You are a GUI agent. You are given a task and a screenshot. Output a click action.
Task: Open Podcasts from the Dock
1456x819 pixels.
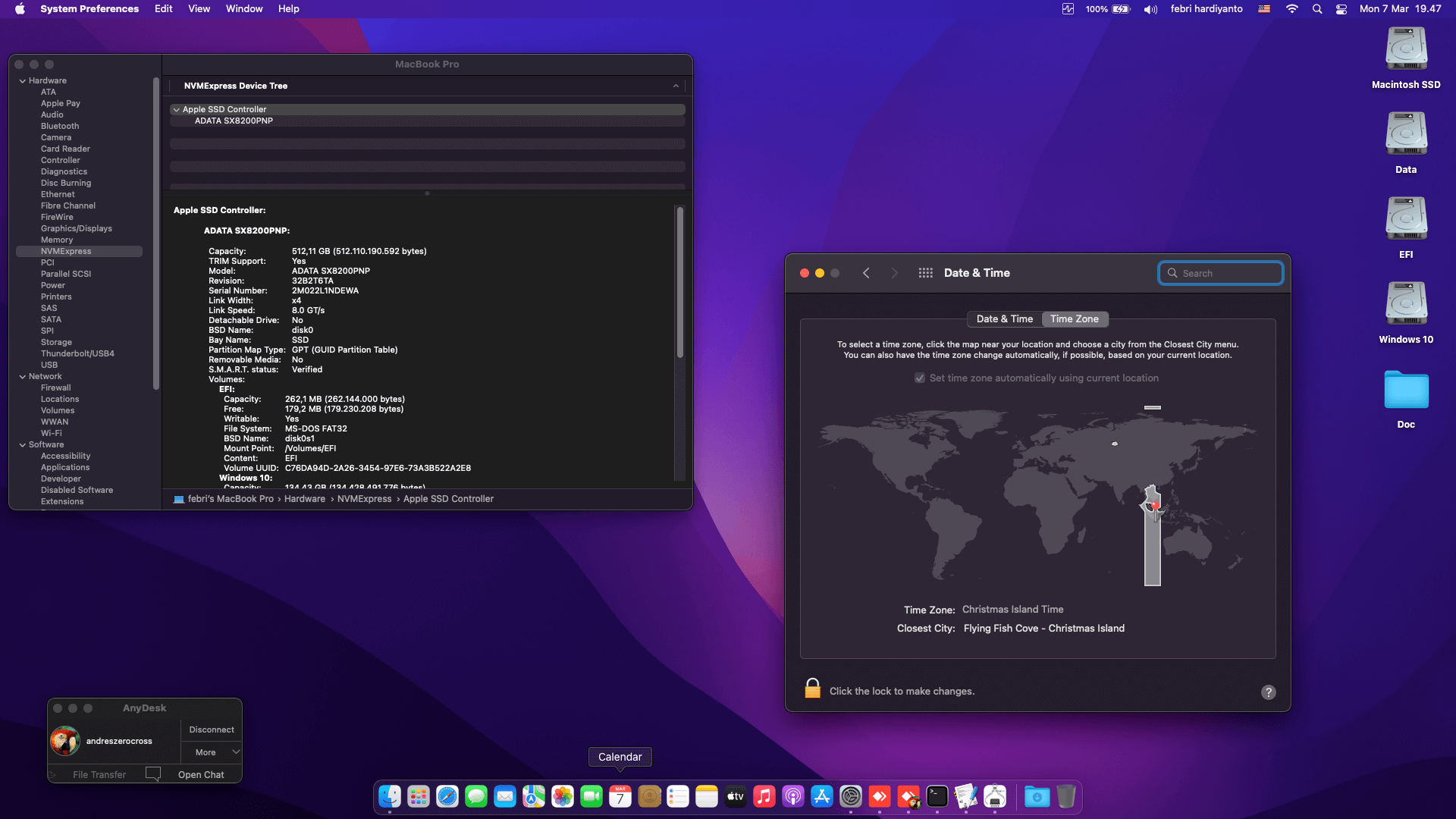pos(793,796)
